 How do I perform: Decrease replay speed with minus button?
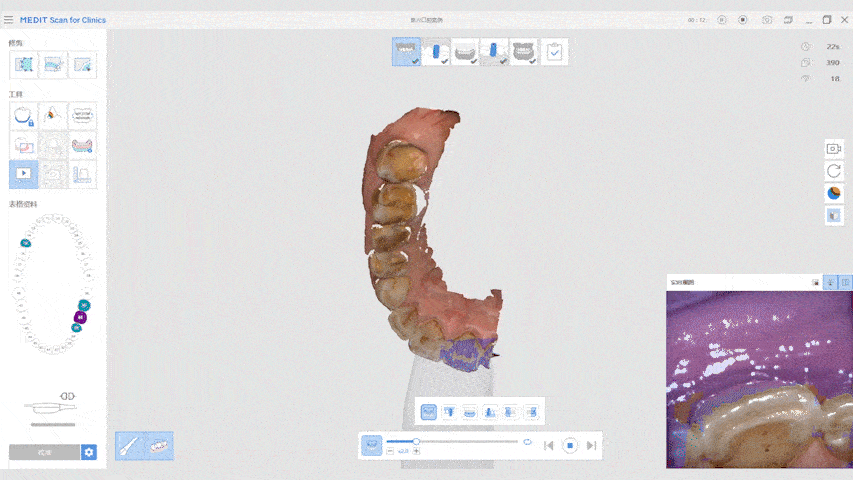[x=390, y=452]
